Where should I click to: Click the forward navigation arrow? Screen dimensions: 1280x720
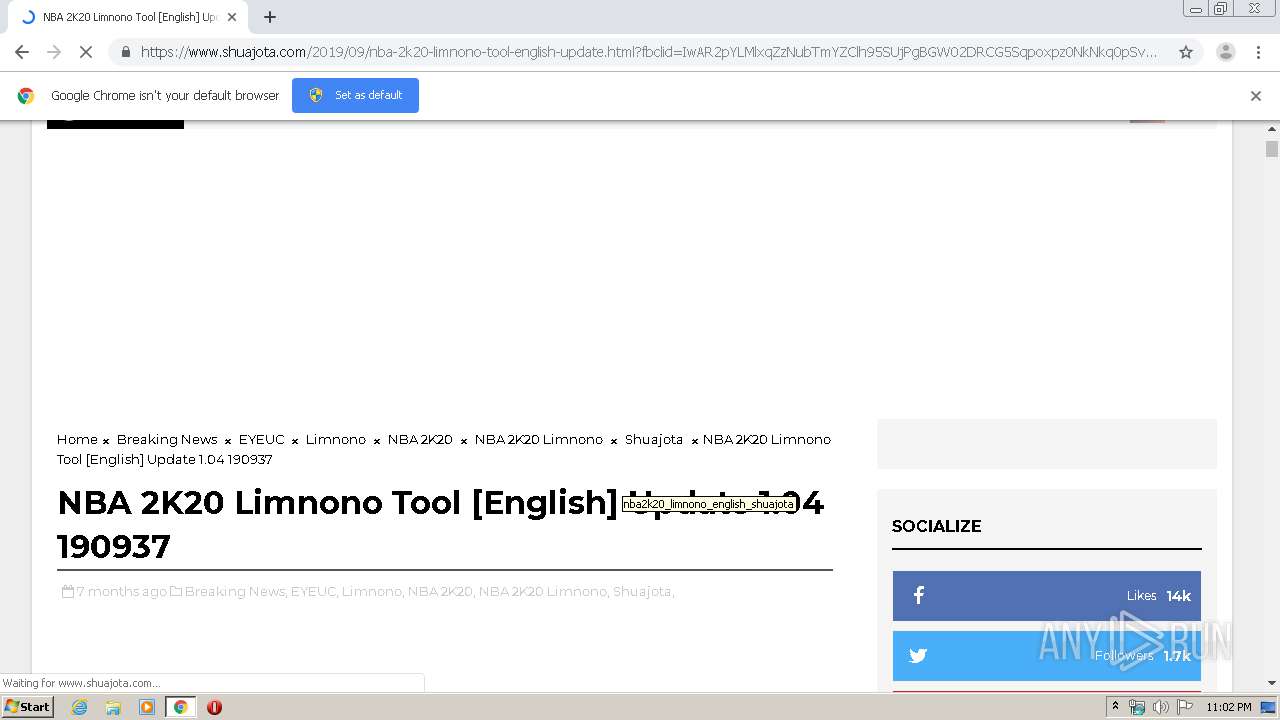tap(54, 52)
